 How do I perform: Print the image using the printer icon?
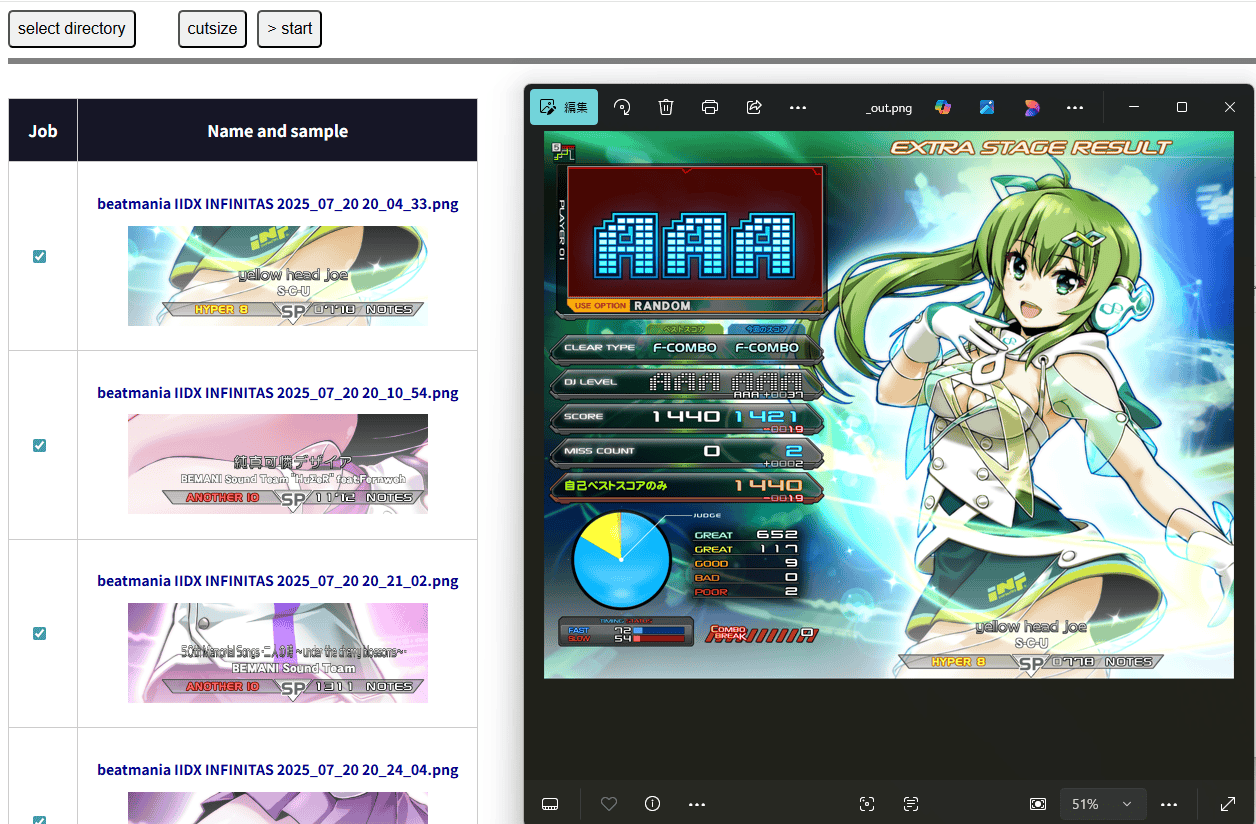(710, 107)
